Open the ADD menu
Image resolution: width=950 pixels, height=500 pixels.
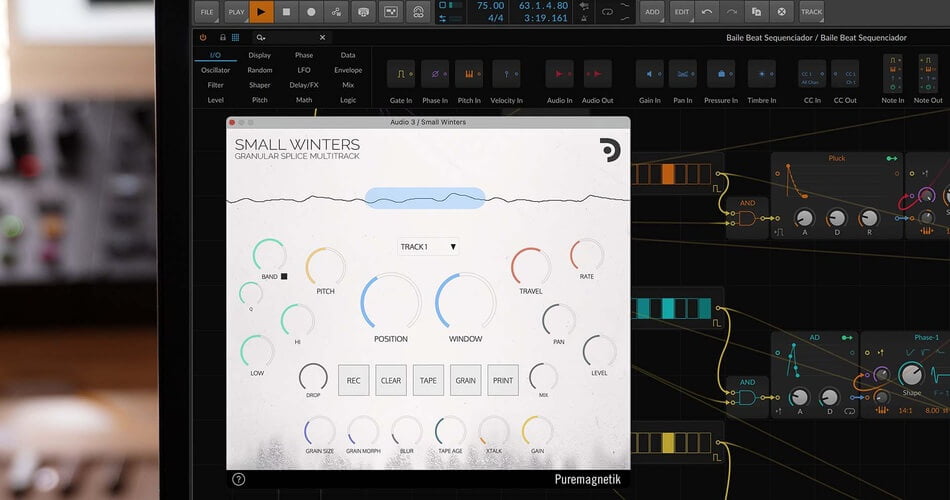pyautogui.click(x=652, y=12)
